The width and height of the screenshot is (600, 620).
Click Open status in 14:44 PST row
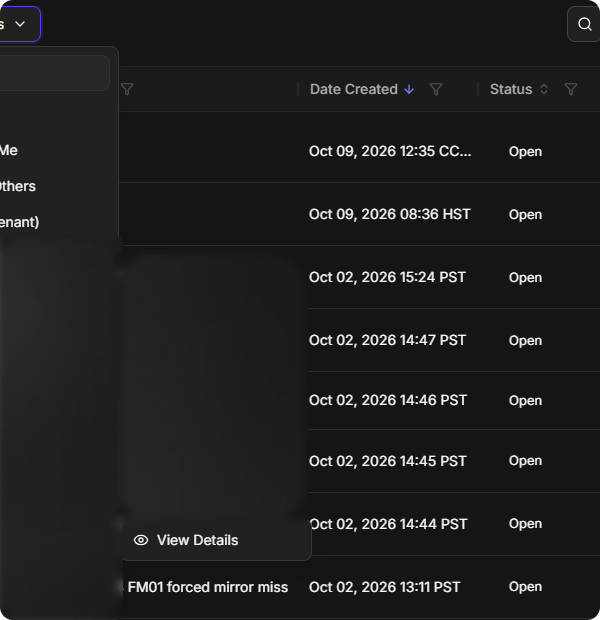pyautogui.click(x=525, y=524)
